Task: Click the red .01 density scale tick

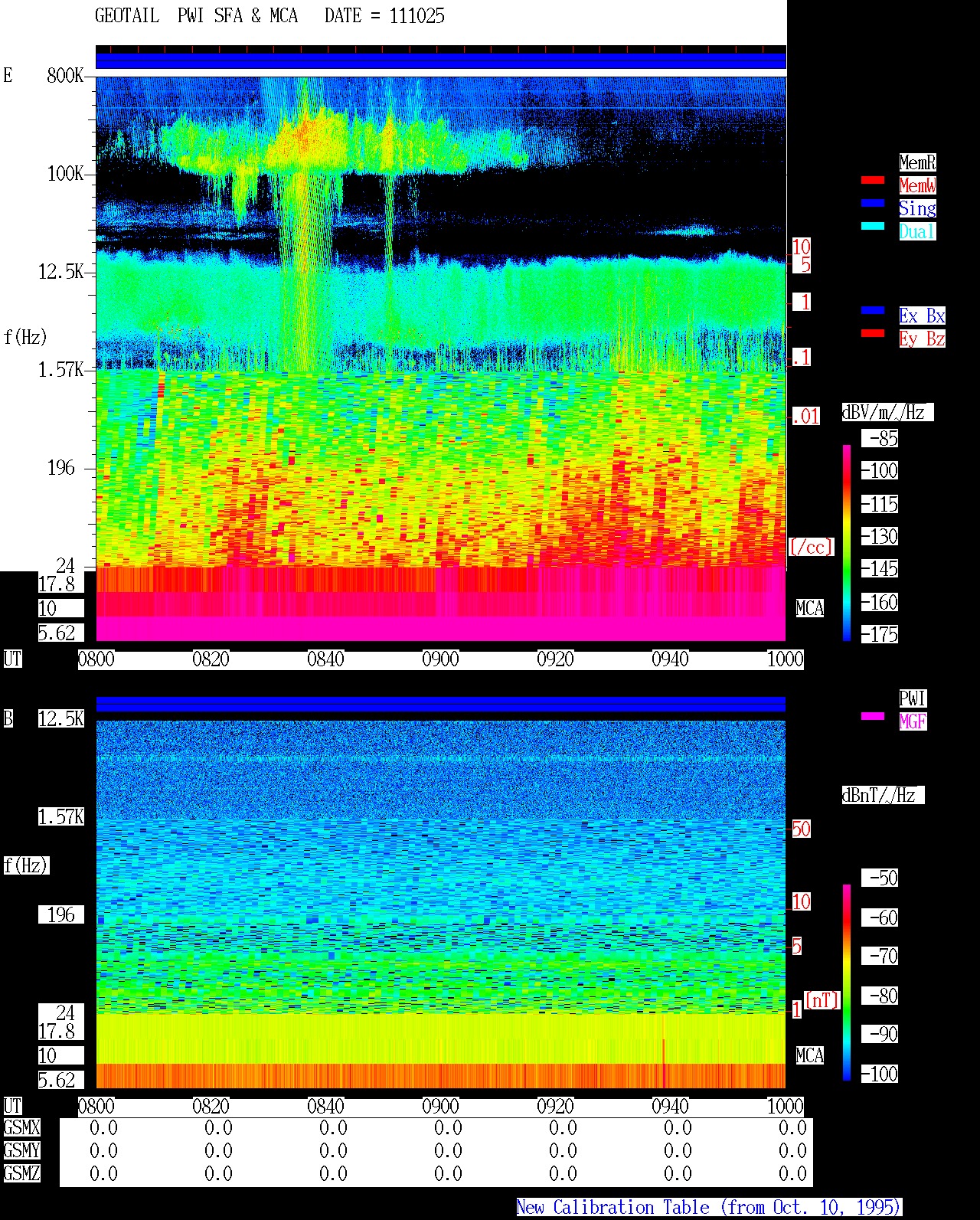Action: point(805,417)
